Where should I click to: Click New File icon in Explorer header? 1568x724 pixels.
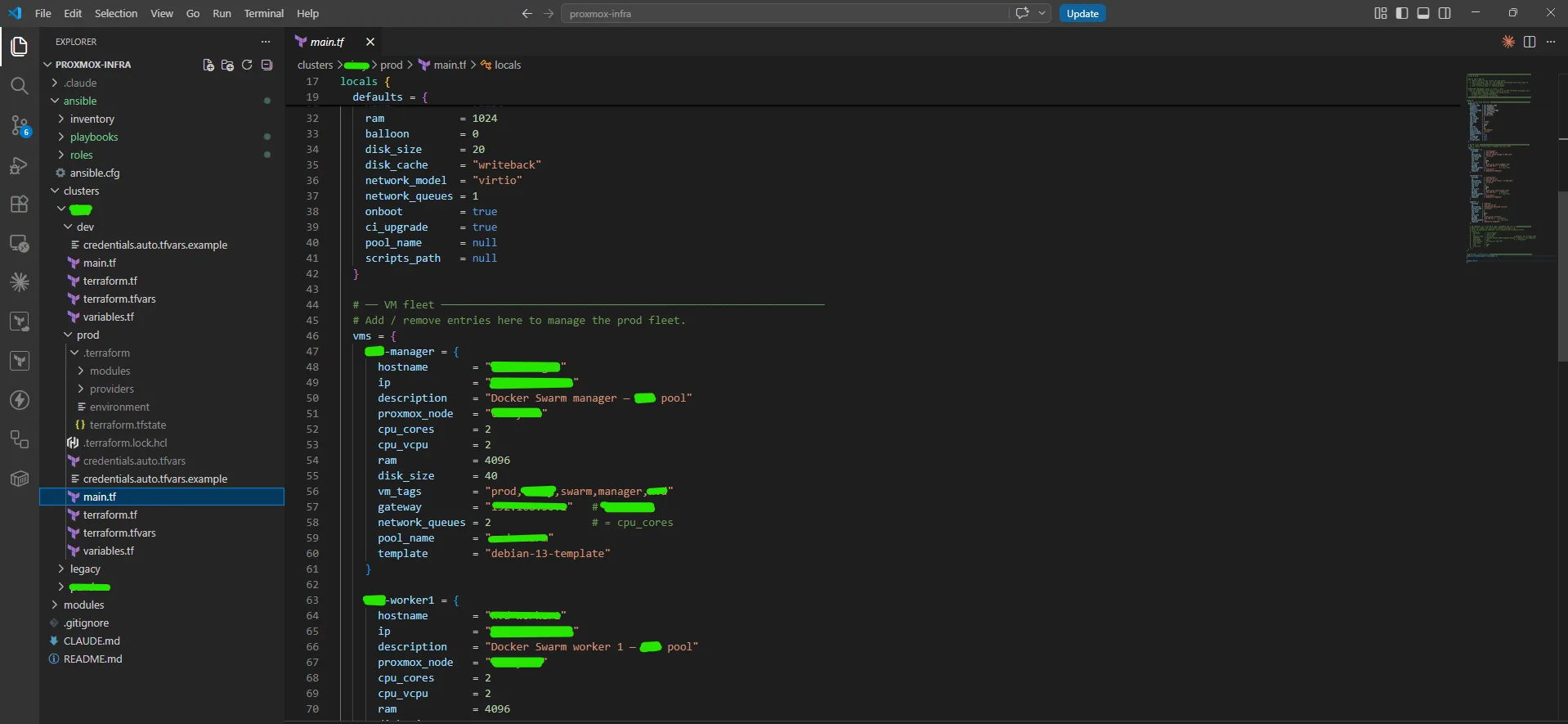pyautogui.click(x=208, y=65)
